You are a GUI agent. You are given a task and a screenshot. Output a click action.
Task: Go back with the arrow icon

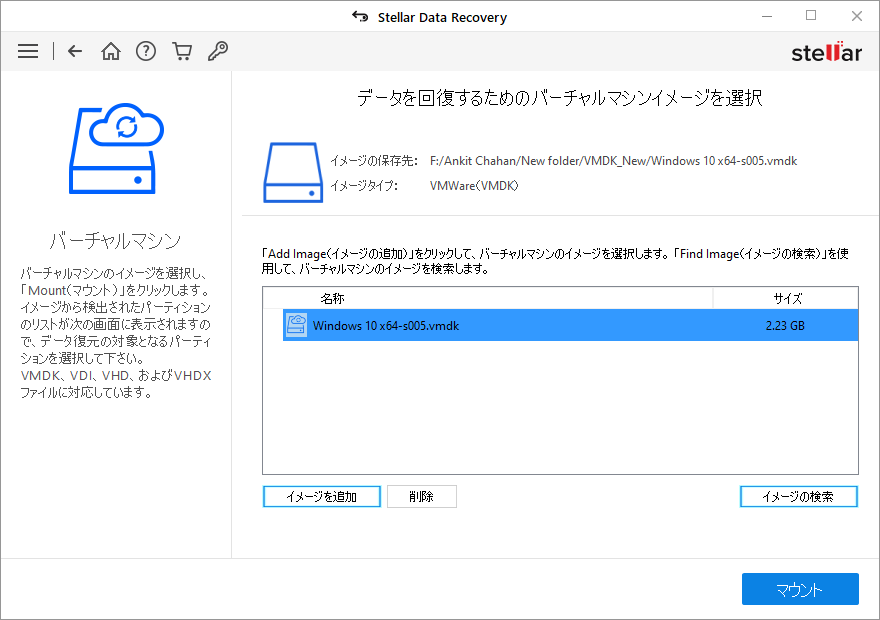coord(75,51)
